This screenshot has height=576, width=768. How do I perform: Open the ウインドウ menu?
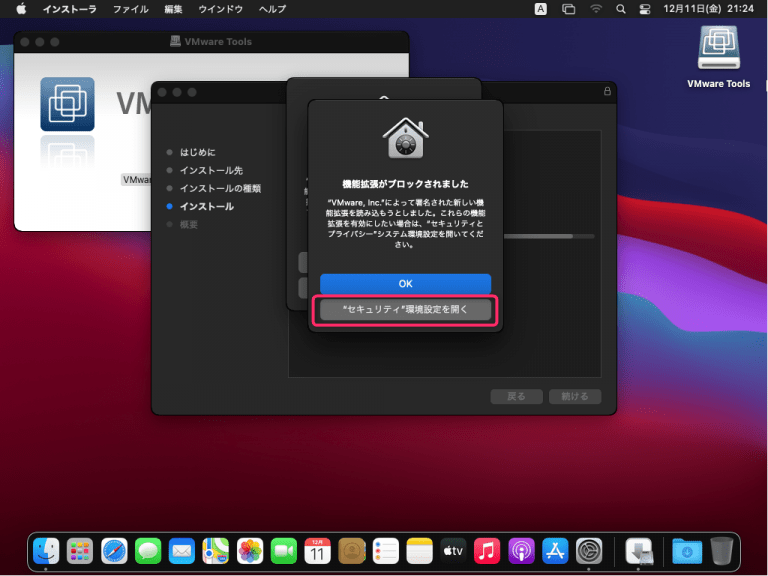pyautogui.click(x=220, y=9)
